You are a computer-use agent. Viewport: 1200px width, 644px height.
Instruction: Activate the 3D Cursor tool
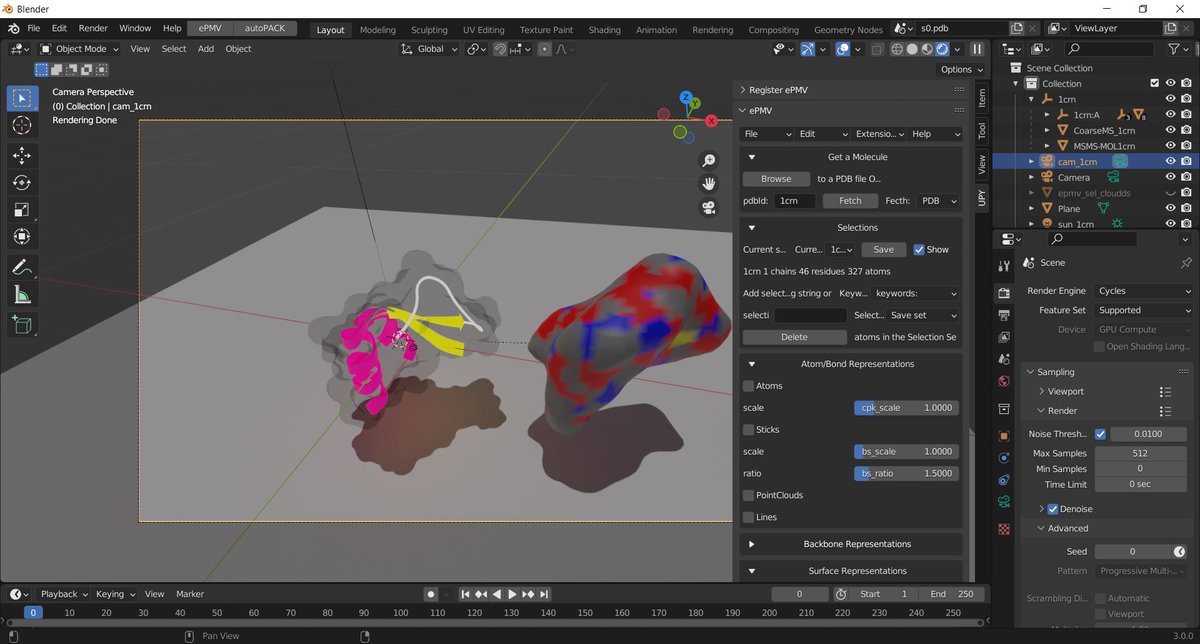pos(22,125)
